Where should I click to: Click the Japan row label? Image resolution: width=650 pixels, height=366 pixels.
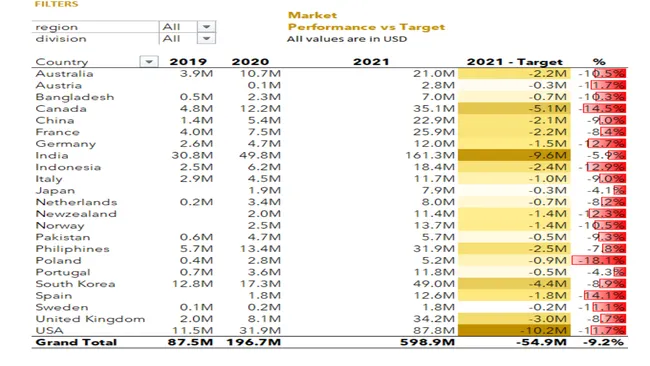tap(55, 190)
